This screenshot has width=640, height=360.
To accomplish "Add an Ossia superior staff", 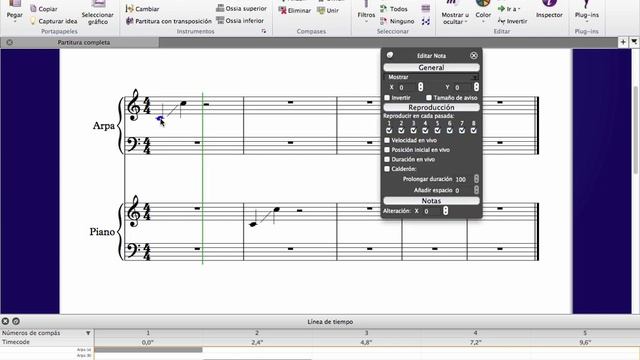I will click(241, 8).
